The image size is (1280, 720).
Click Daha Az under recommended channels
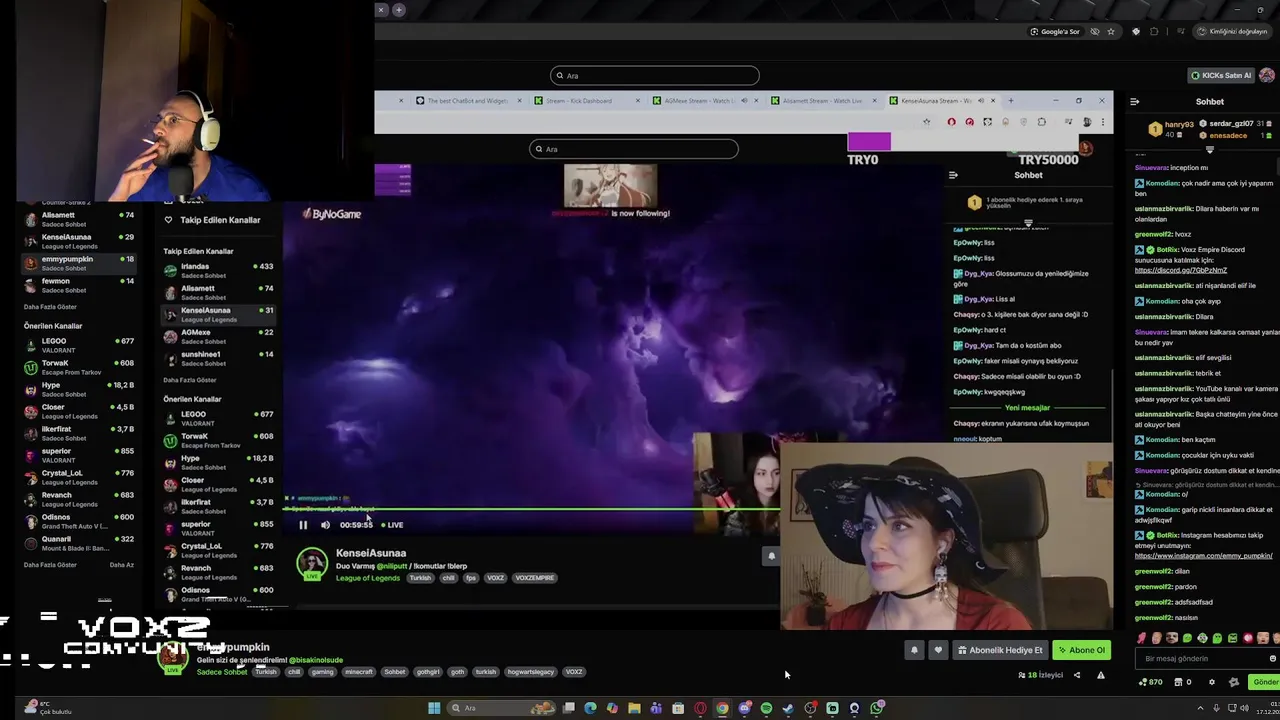pos(121,565)
